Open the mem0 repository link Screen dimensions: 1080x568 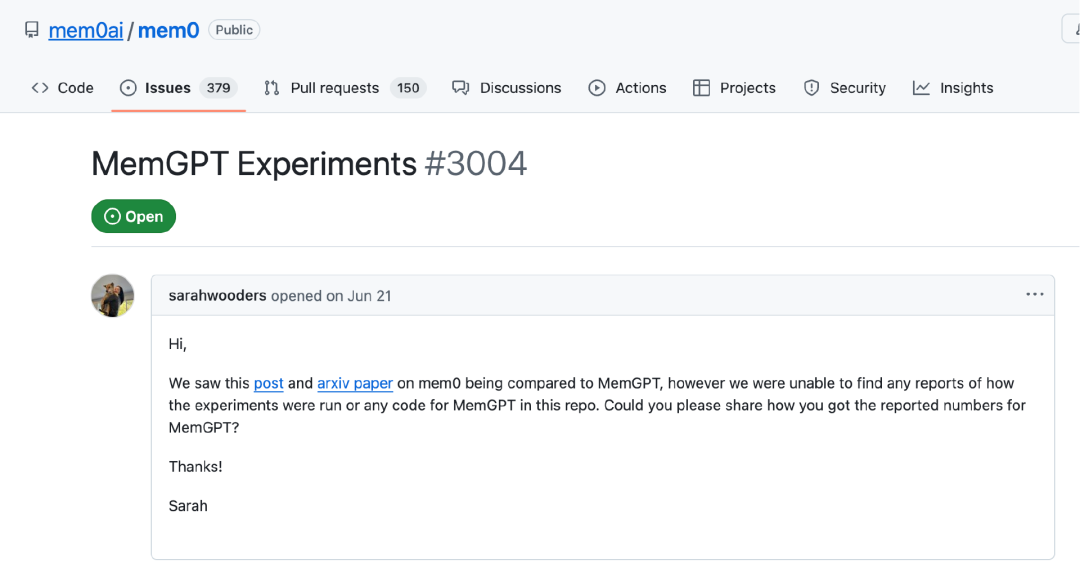point(169,30)
